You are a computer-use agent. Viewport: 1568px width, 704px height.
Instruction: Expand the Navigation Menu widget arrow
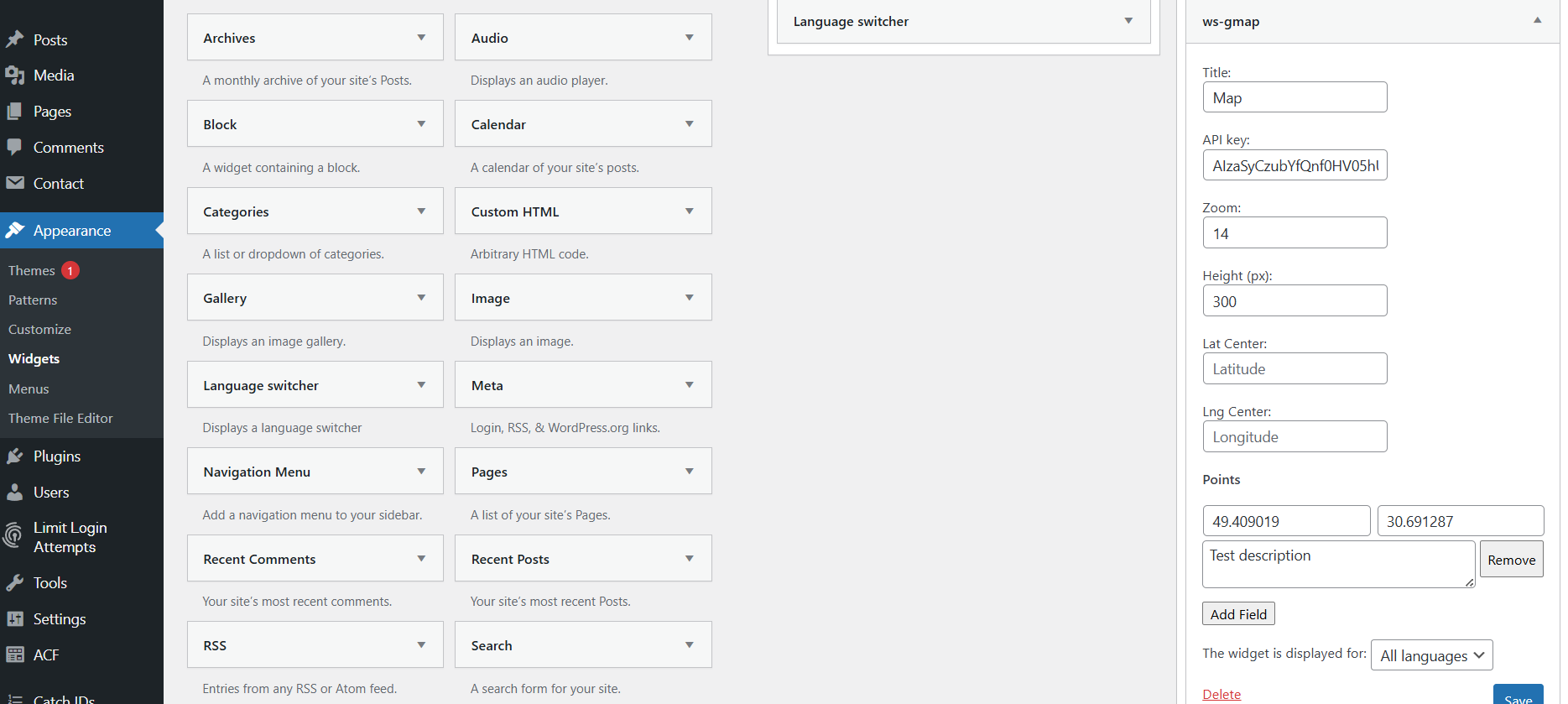421,472
